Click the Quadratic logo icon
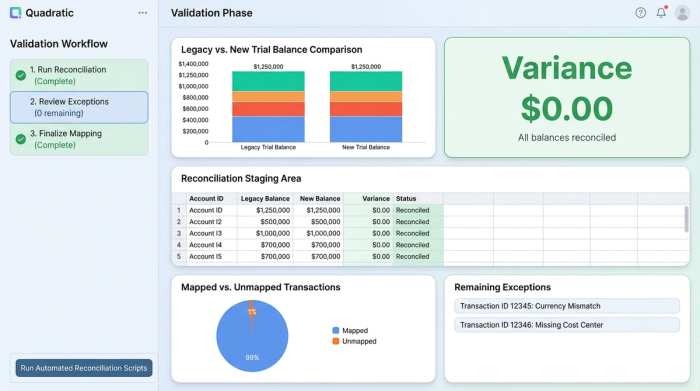700x391 pixels. coord(16,13)
